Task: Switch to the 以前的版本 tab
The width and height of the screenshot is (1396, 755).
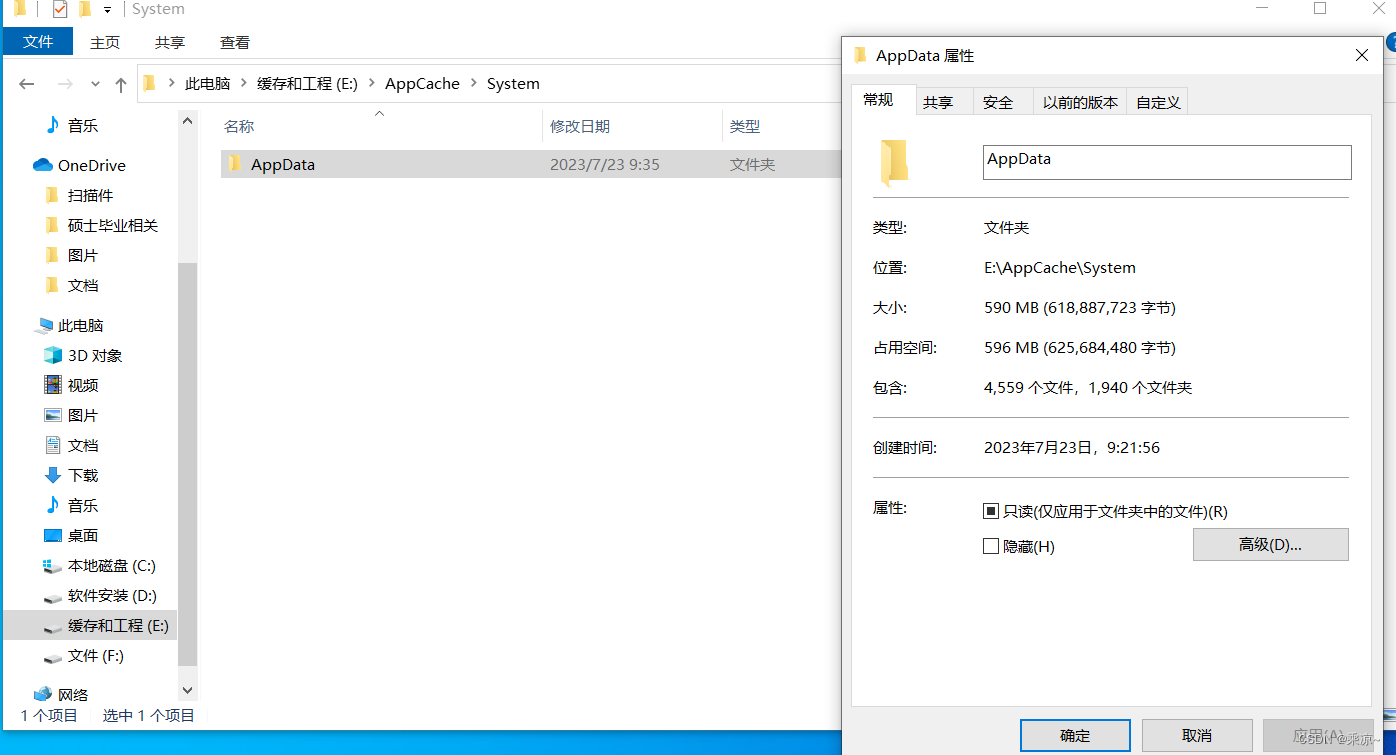Action: tap(1080, 102)
